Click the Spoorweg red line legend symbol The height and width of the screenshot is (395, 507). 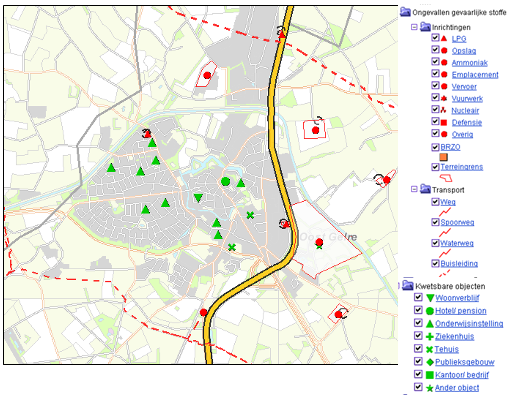pos(445,232)
